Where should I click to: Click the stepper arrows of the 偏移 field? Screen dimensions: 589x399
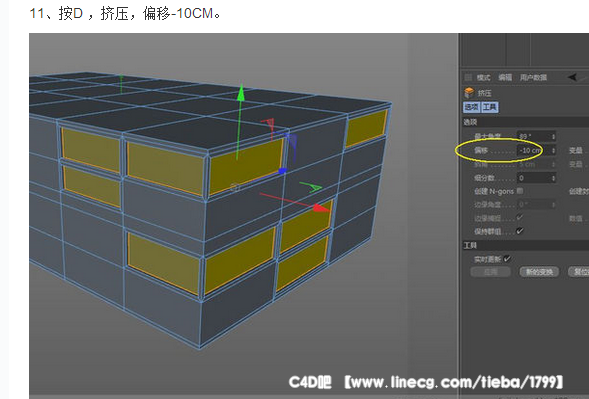(553, 150)
